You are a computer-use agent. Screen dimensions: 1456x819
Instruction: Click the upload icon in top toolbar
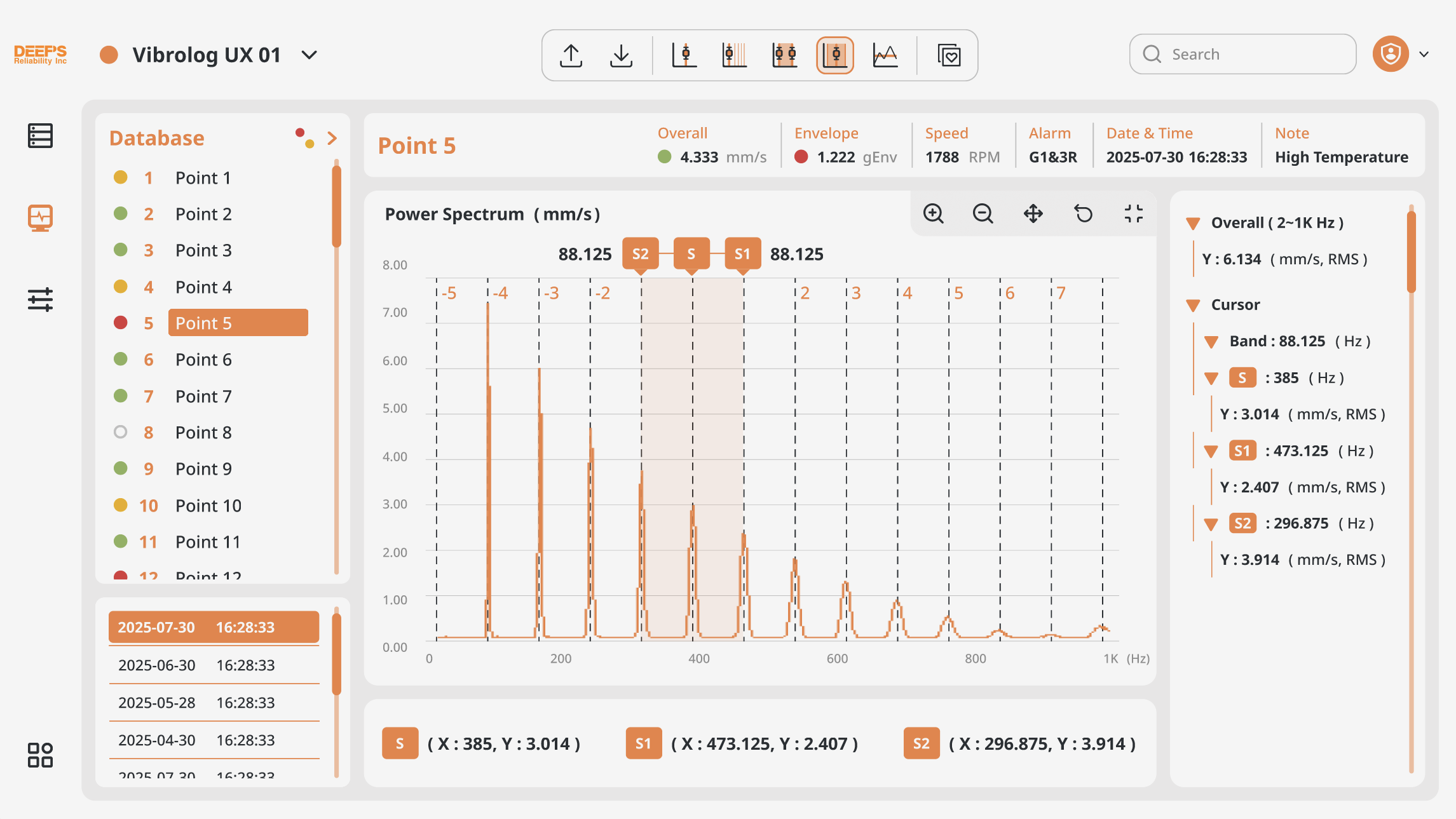[571, 55]
